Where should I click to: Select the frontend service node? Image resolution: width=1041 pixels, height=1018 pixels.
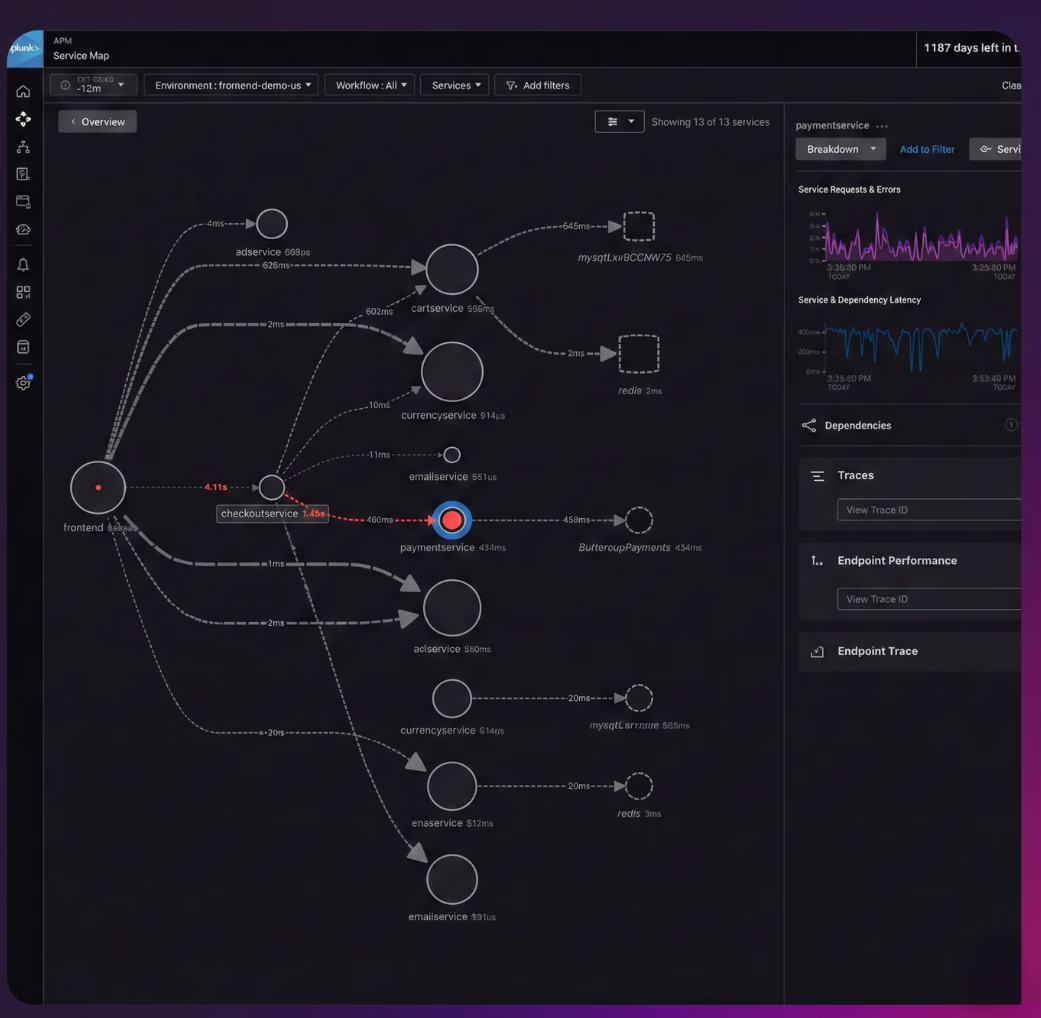[98, 487]
